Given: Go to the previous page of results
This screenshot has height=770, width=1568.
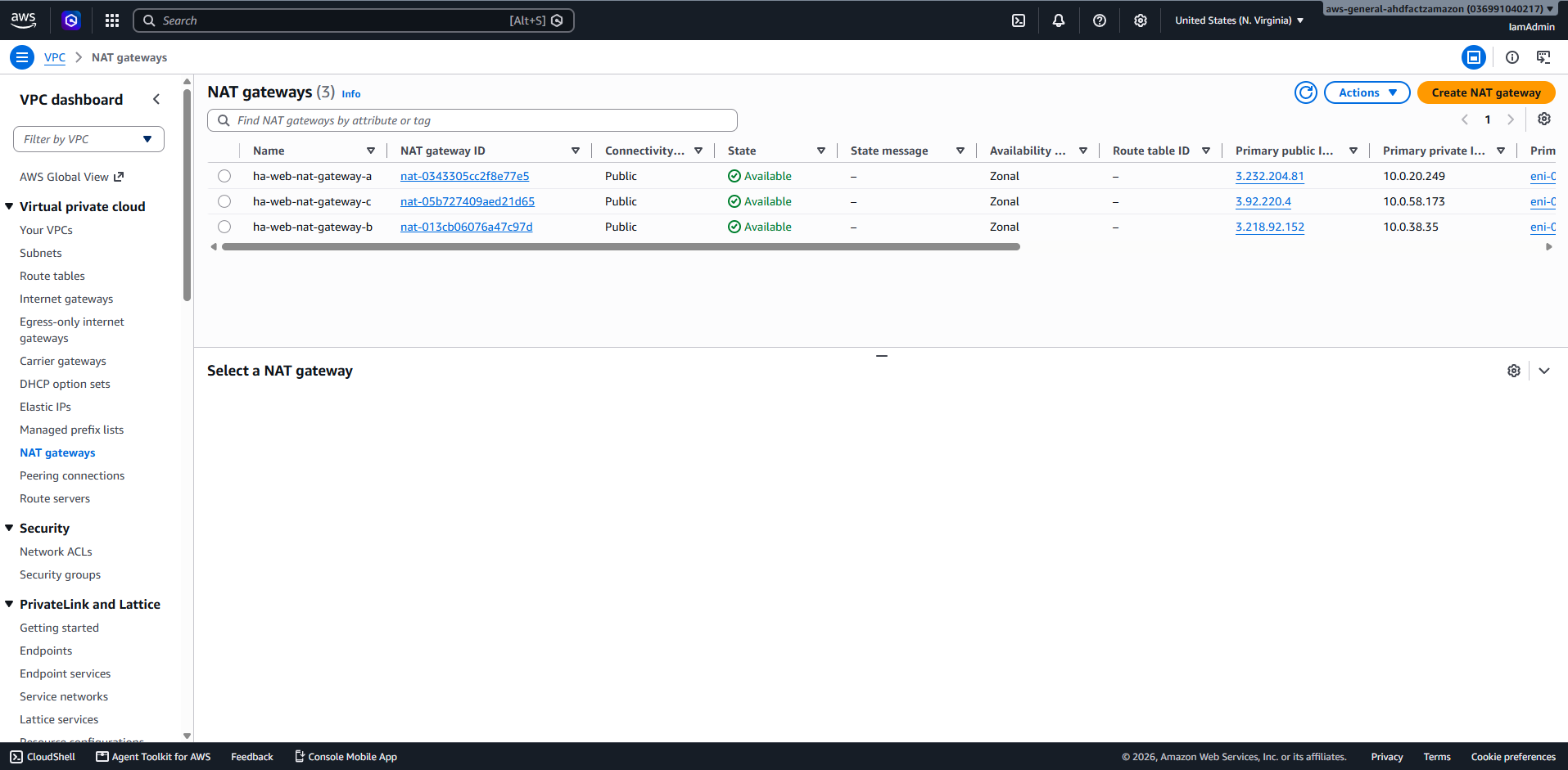Looking at the screenshot, I should coord(1465,119).
